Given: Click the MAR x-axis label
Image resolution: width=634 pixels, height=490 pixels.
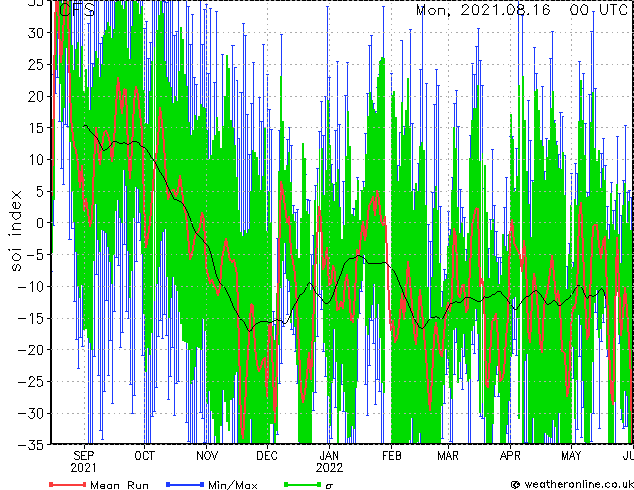Looking at the screenshot, I should click(448, 455).
